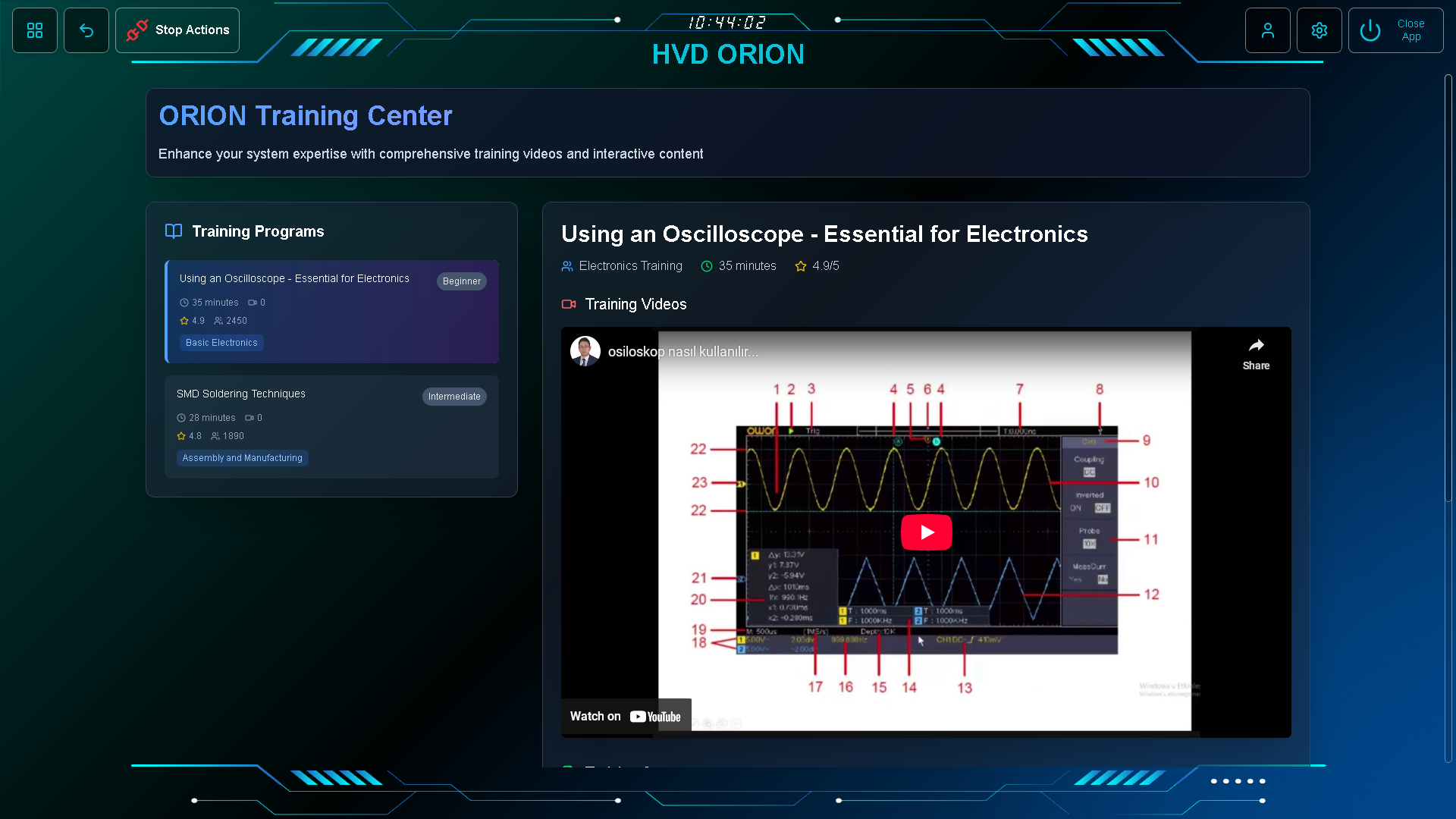The width and height of the screenshot is (1456, 819).
Task: Click the clock icon beside 35 minutes
Action: (705, 266)
